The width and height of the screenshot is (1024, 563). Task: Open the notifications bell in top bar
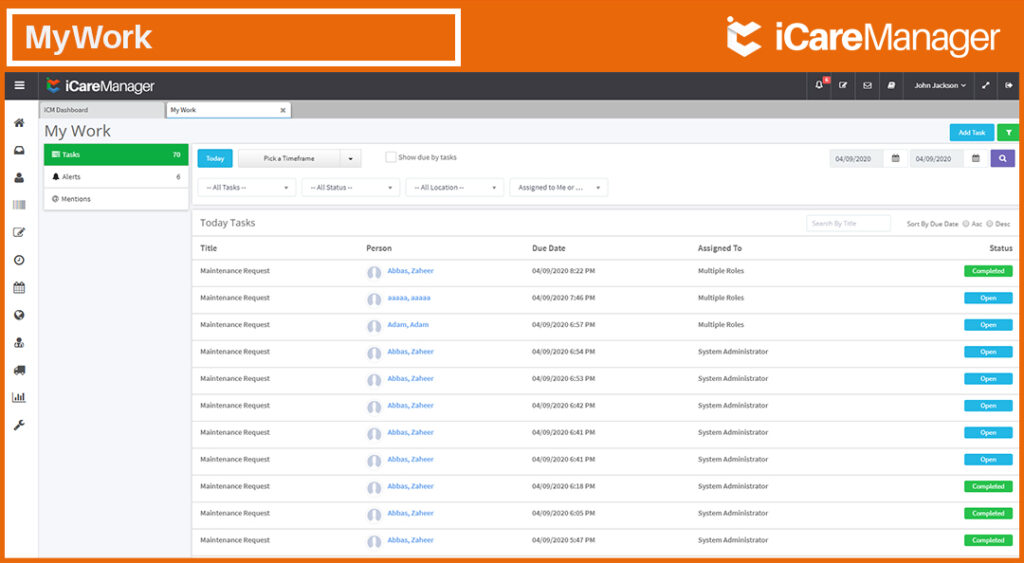(x=820, y=86)
